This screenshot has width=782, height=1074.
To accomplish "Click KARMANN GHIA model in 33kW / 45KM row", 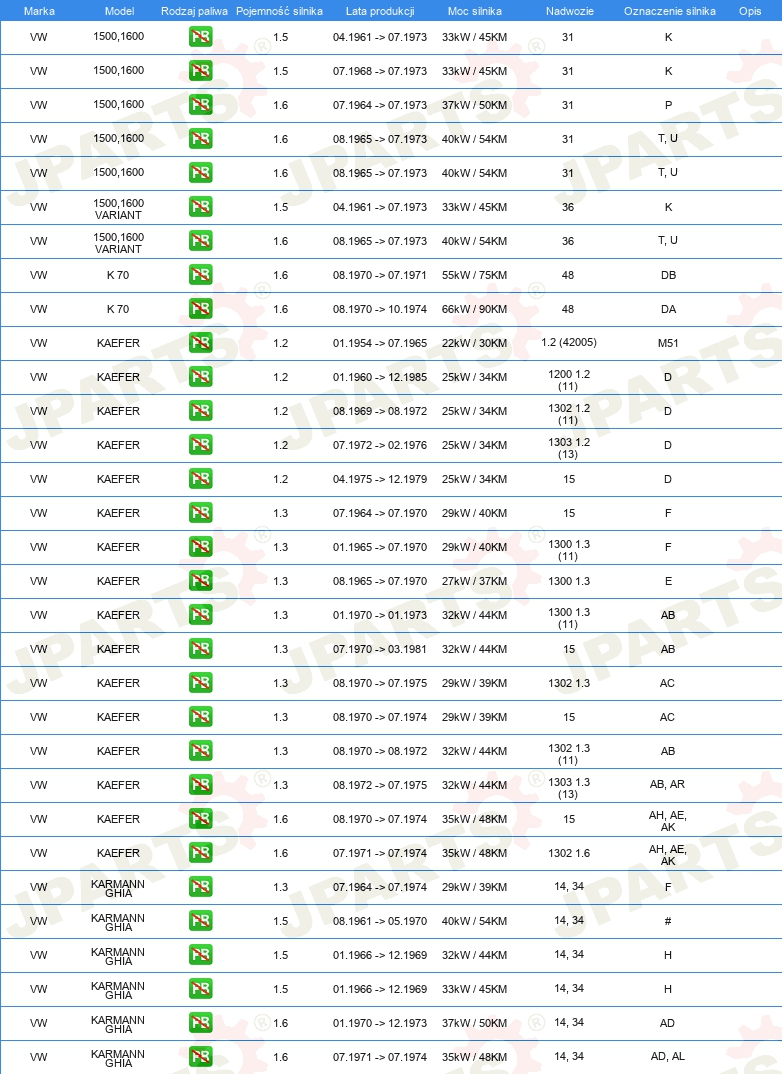I will pyautogui.click(x=118, y=990).
